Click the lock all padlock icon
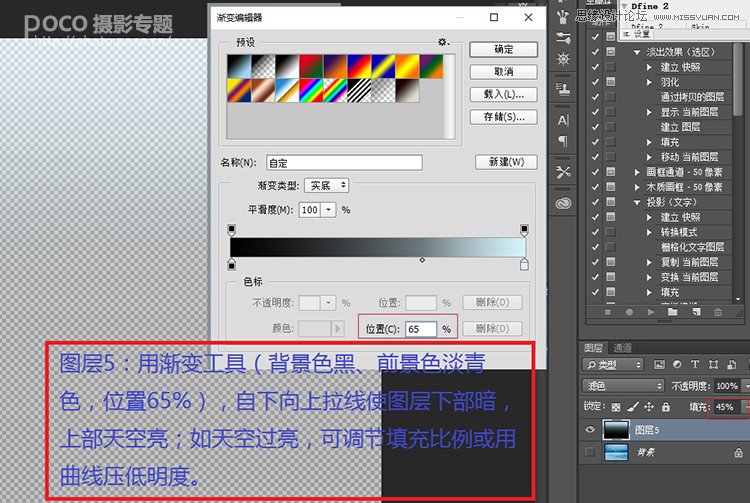 click(x=666, y=407)
